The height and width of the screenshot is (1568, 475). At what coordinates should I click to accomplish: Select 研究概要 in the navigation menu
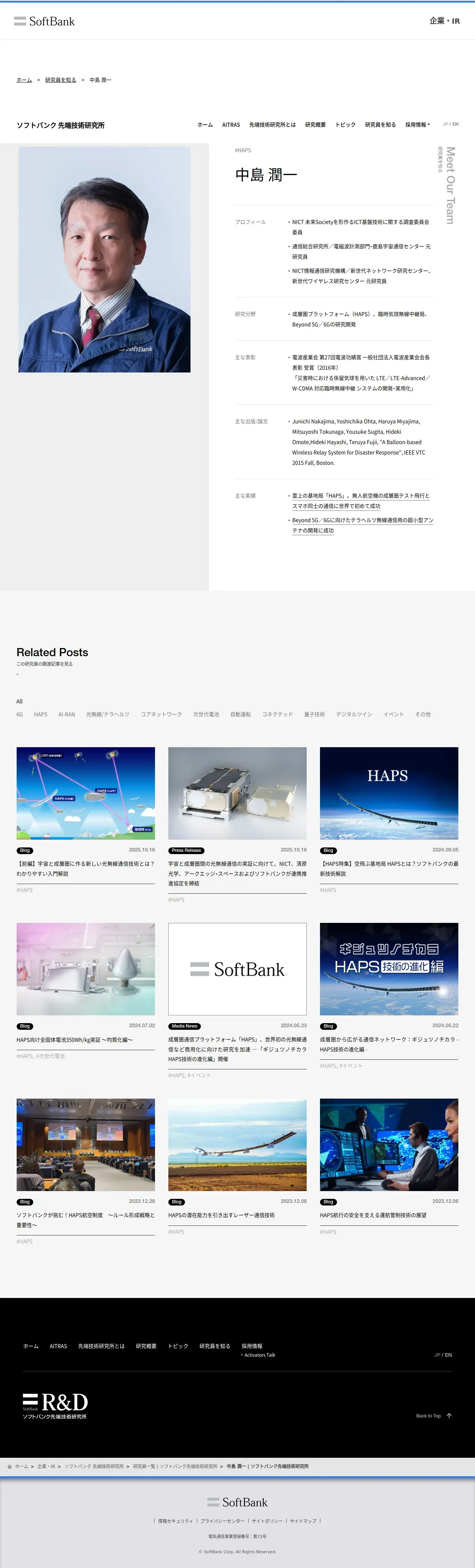[316, 125]
